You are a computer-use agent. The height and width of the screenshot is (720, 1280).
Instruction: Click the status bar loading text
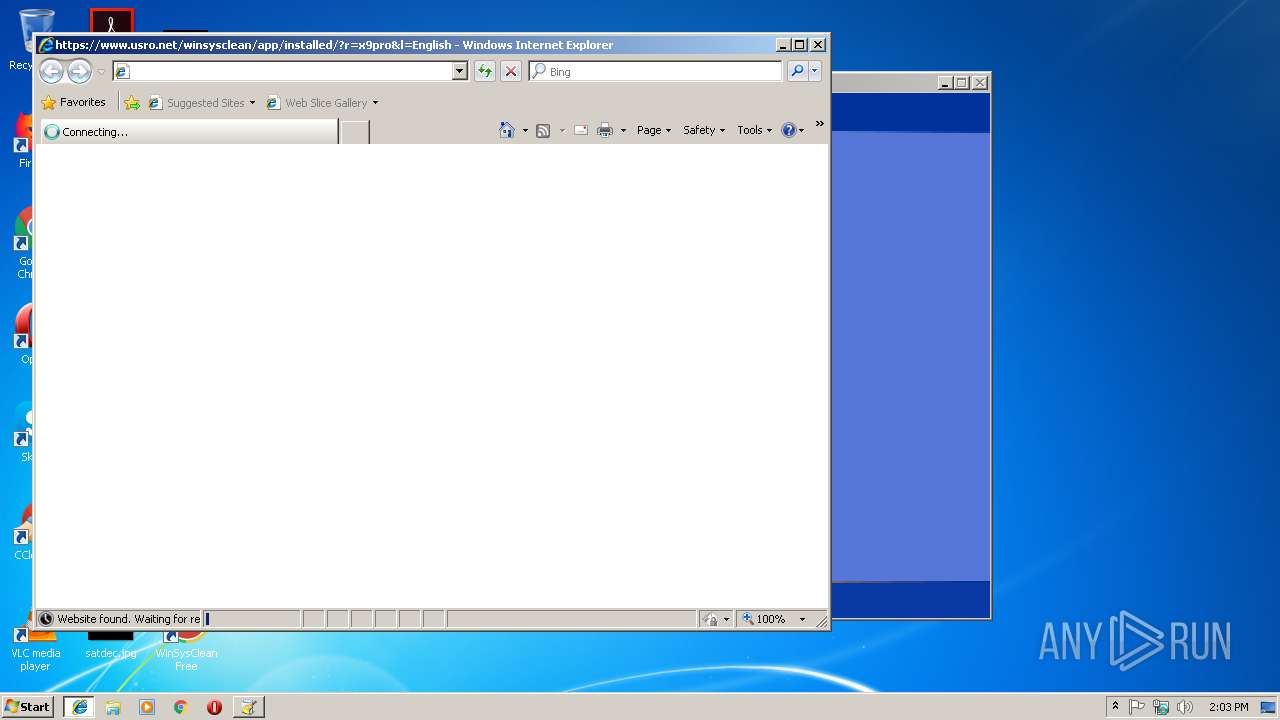click(x=128, y=619)
